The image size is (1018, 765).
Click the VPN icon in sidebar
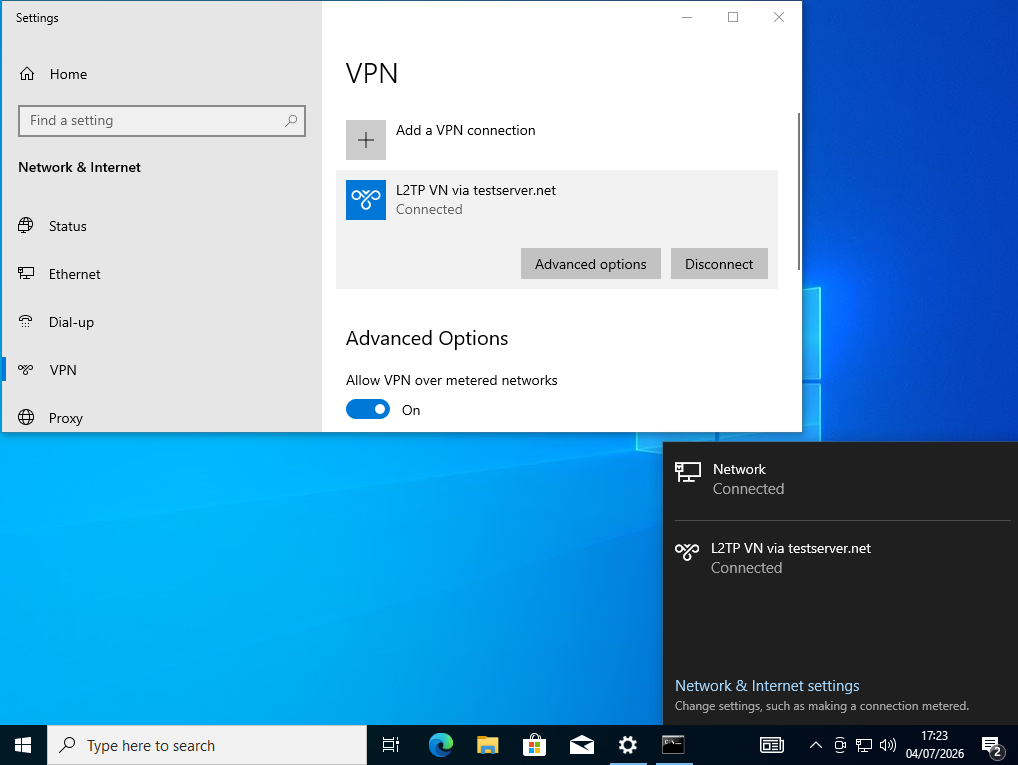[x=26, y=370]
